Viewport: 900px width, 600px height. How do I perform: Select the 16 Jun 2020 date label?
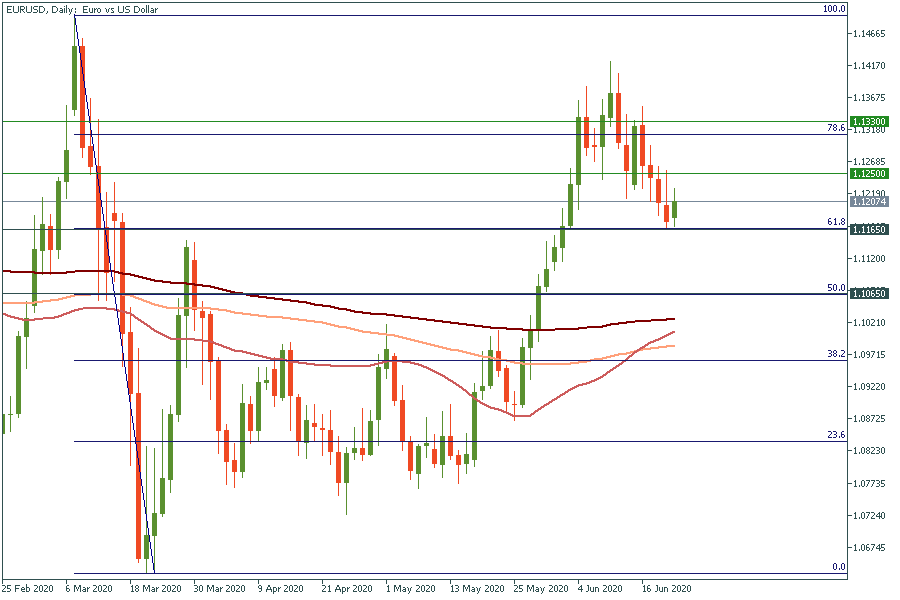(667, 589)
